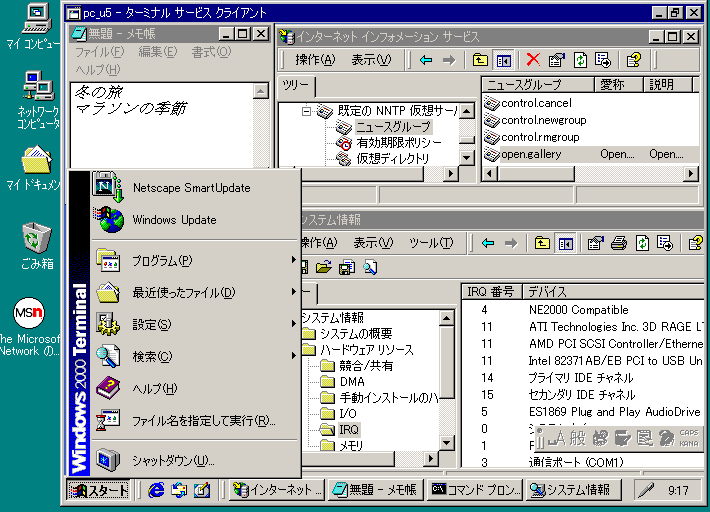This screenshot has height=512, width=710.
Task: Click the print icon in システム情報 toolbar
Action: (x=619, y=244)
